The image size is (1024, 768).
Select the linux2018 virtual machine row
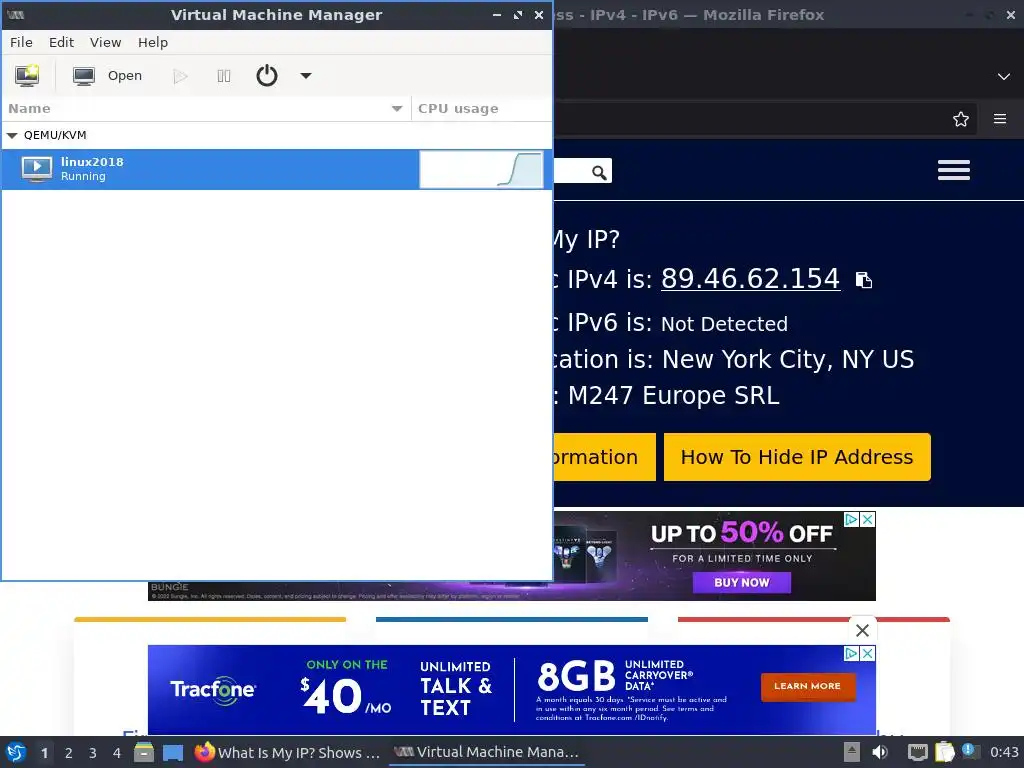[276, 169]
